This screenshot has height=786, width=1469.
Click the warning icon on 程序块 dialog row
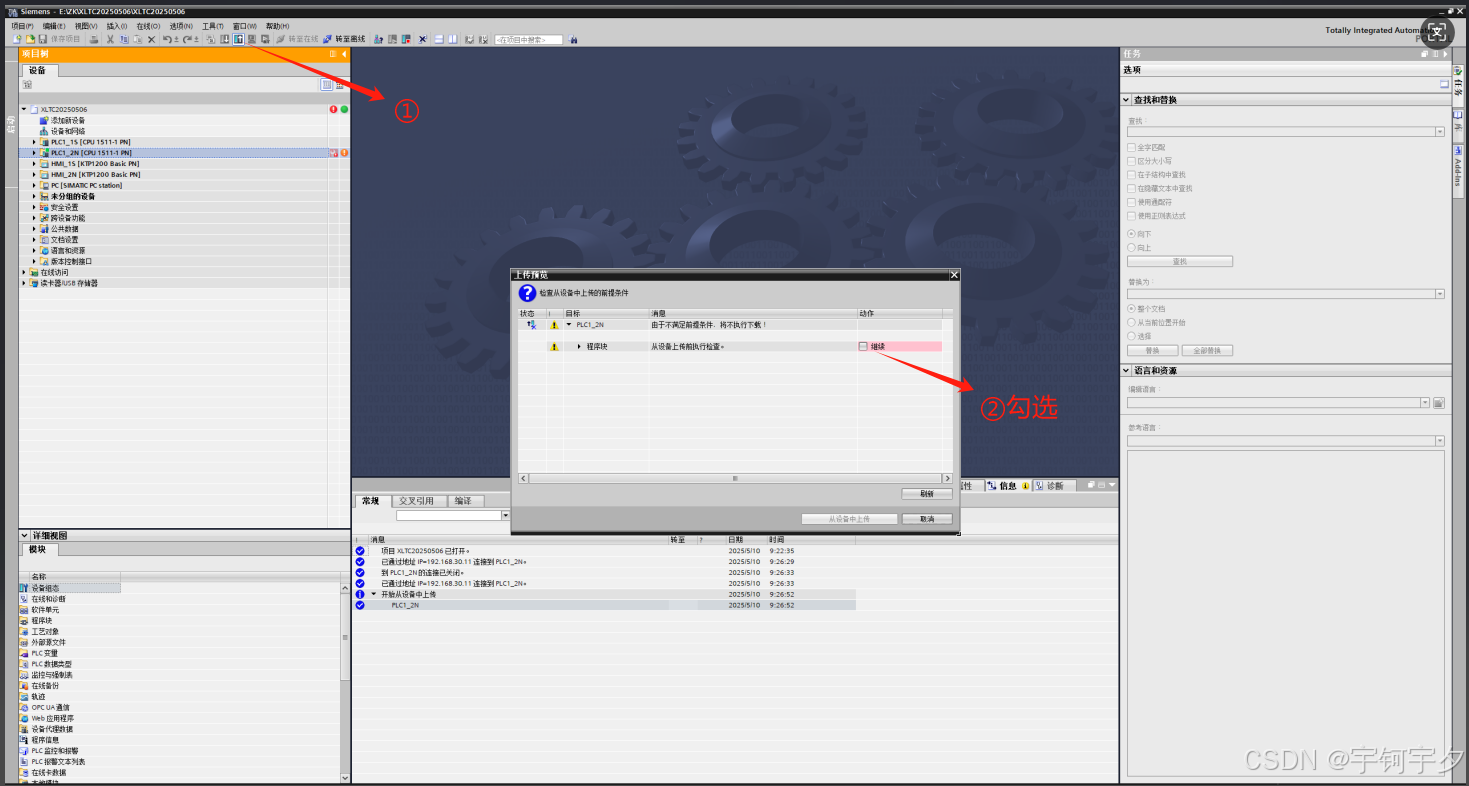(554, 346)
